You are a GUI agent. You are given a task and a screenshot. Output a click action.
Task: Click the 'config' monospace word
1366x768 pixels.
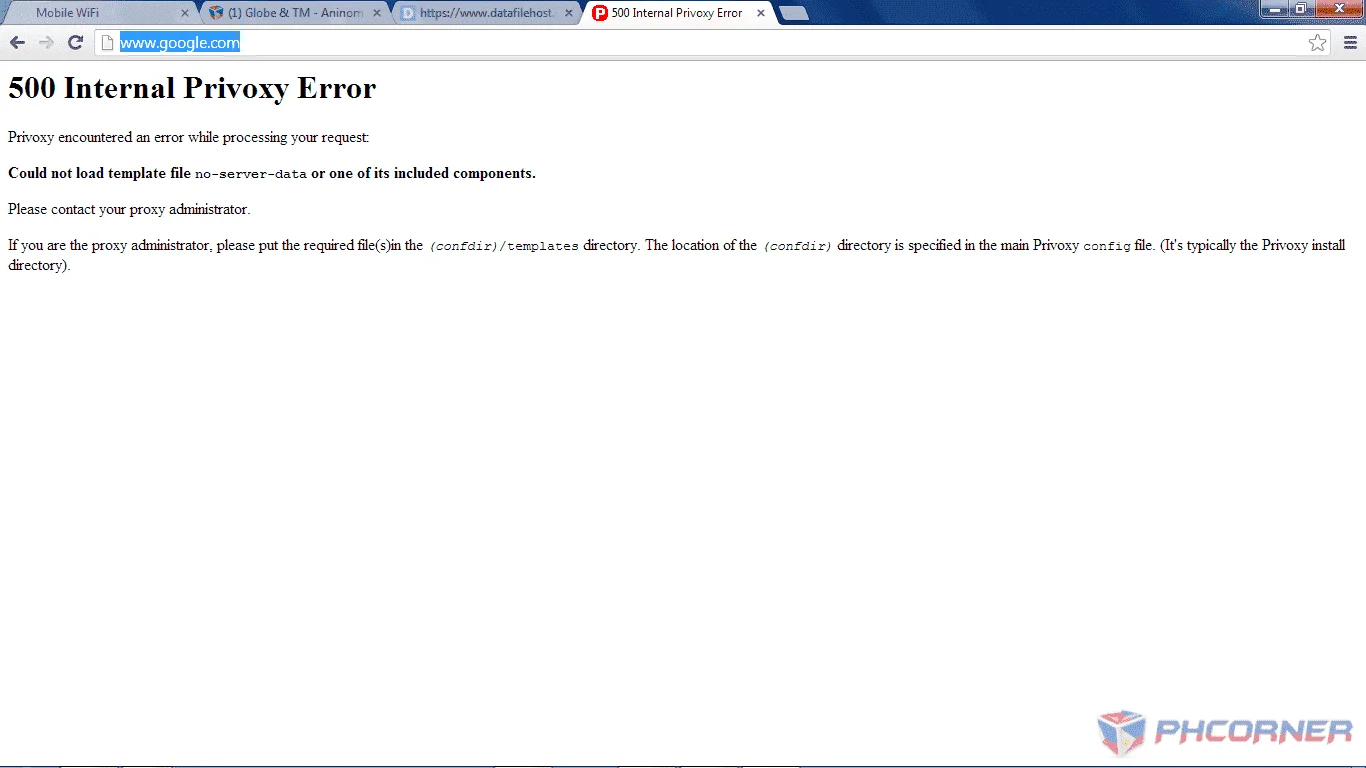coord(1107,246)
